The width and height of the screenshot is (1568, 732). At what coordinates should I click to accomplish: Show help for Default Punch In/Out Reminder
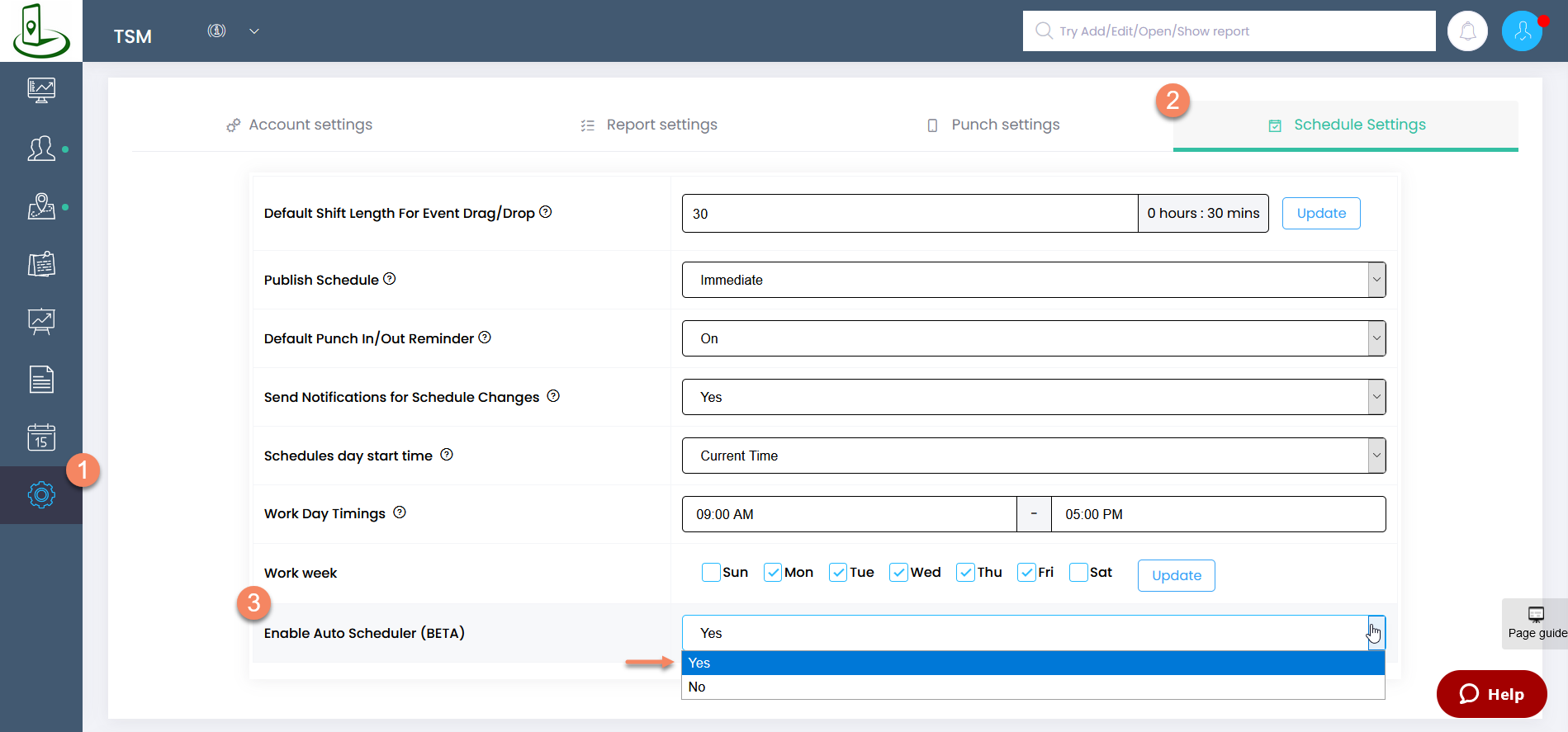pyautogui.click(x=485, y=338)
